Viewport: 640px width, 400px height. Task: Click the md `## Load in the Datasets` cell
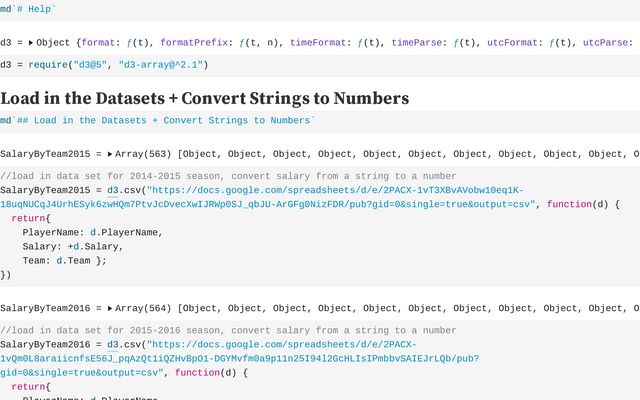(x=160, y=120)
